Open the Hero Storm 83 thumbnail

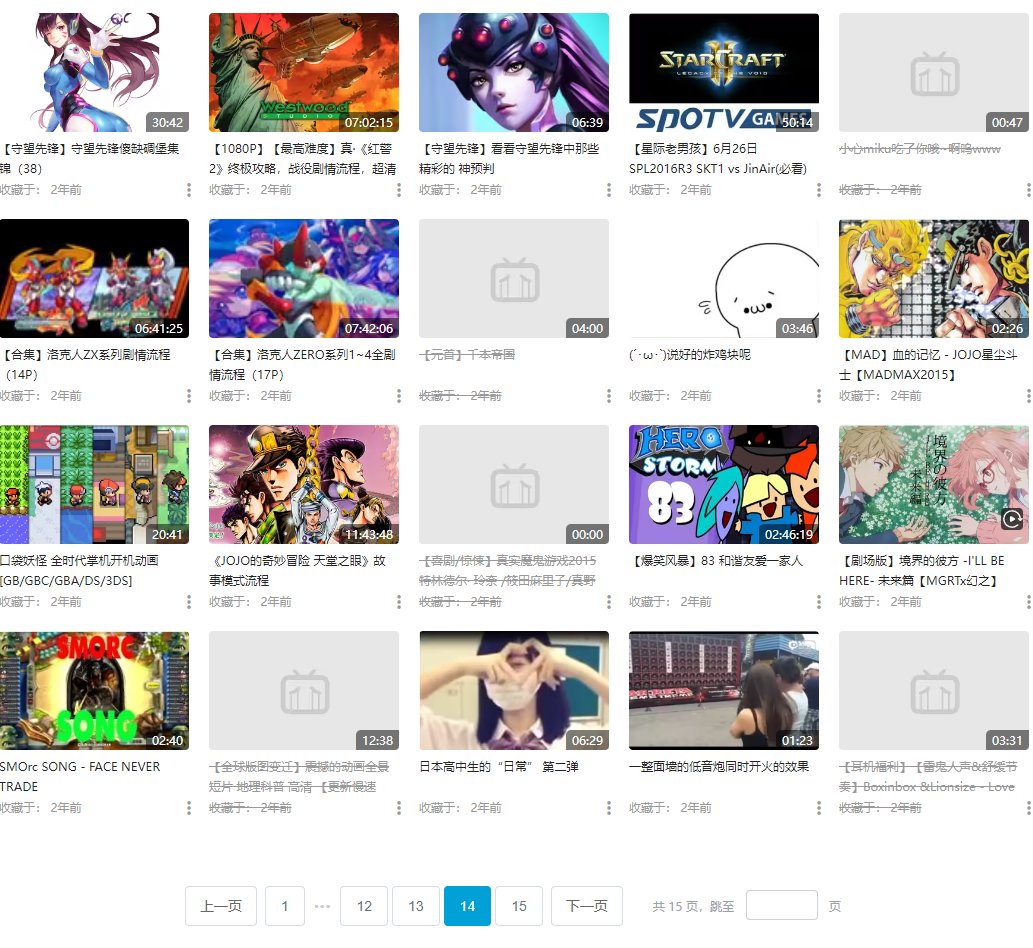click(x=724, y=484)
